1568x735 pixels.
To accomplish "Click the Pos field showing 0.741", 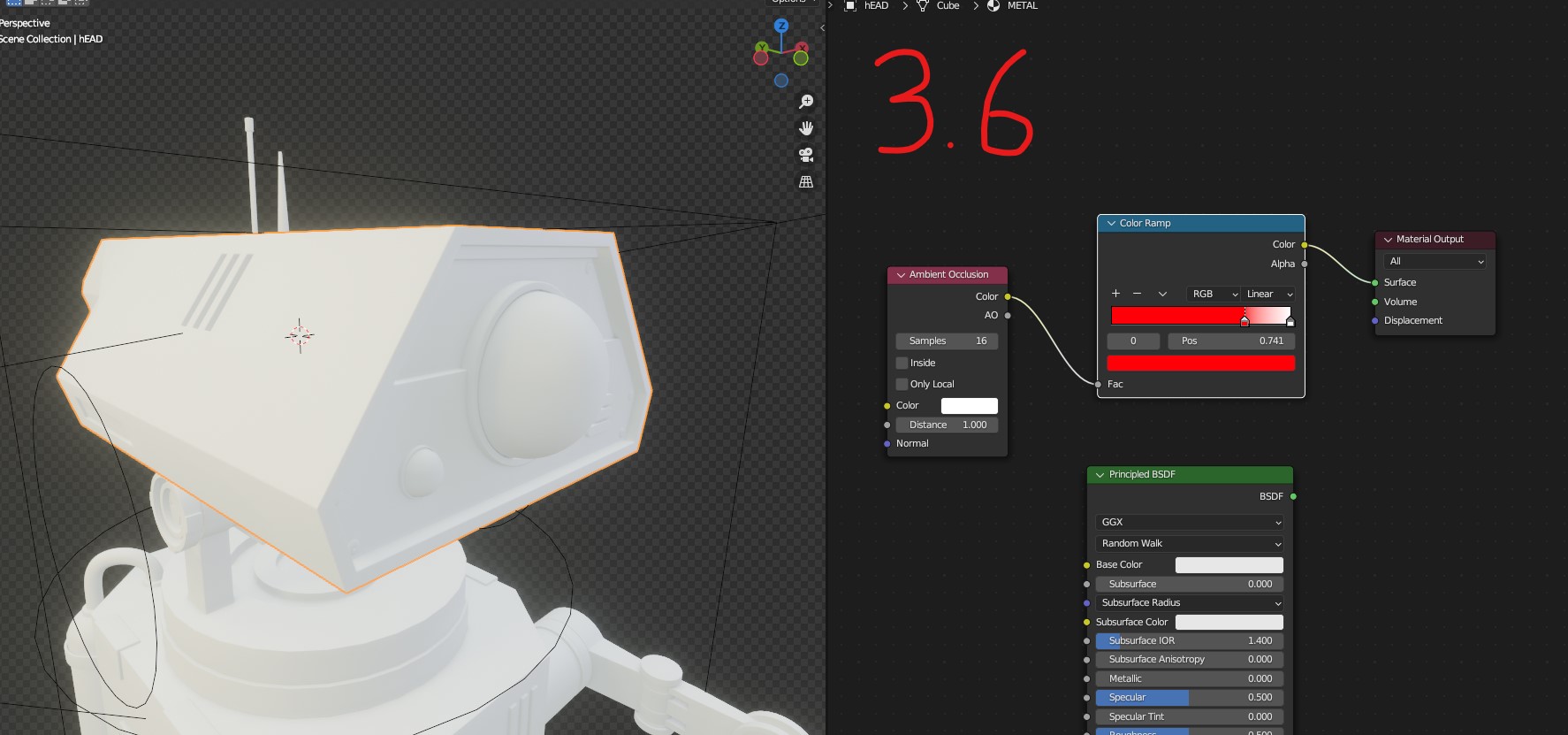I will click(1232, 341).
